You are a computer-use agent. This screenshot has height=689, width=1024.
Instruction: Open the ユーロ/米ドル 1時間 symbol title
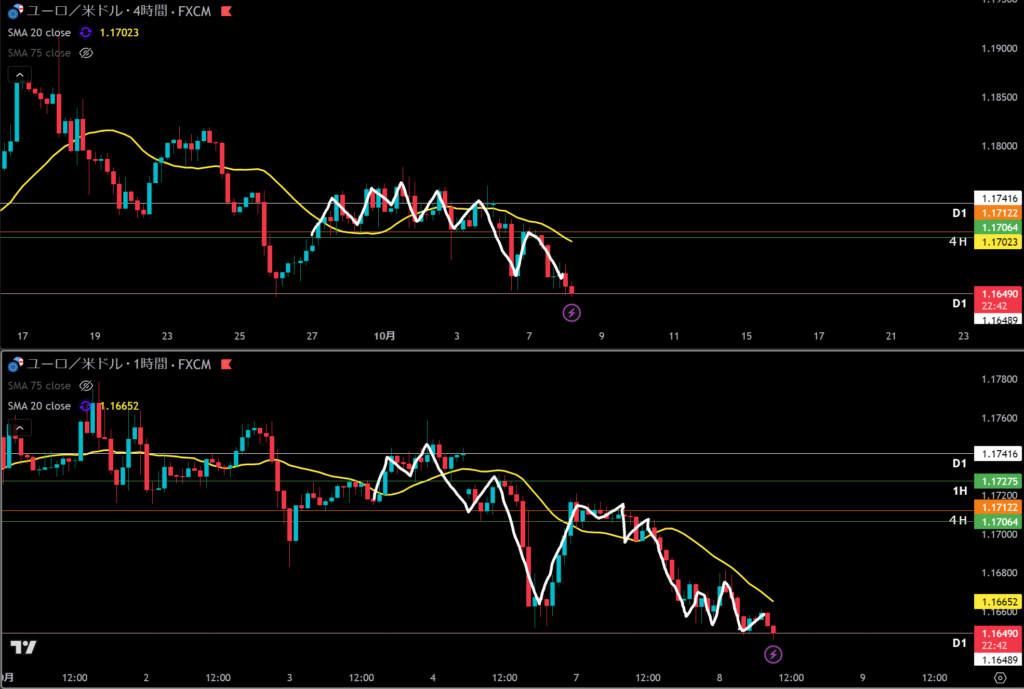tap(118, 364)
